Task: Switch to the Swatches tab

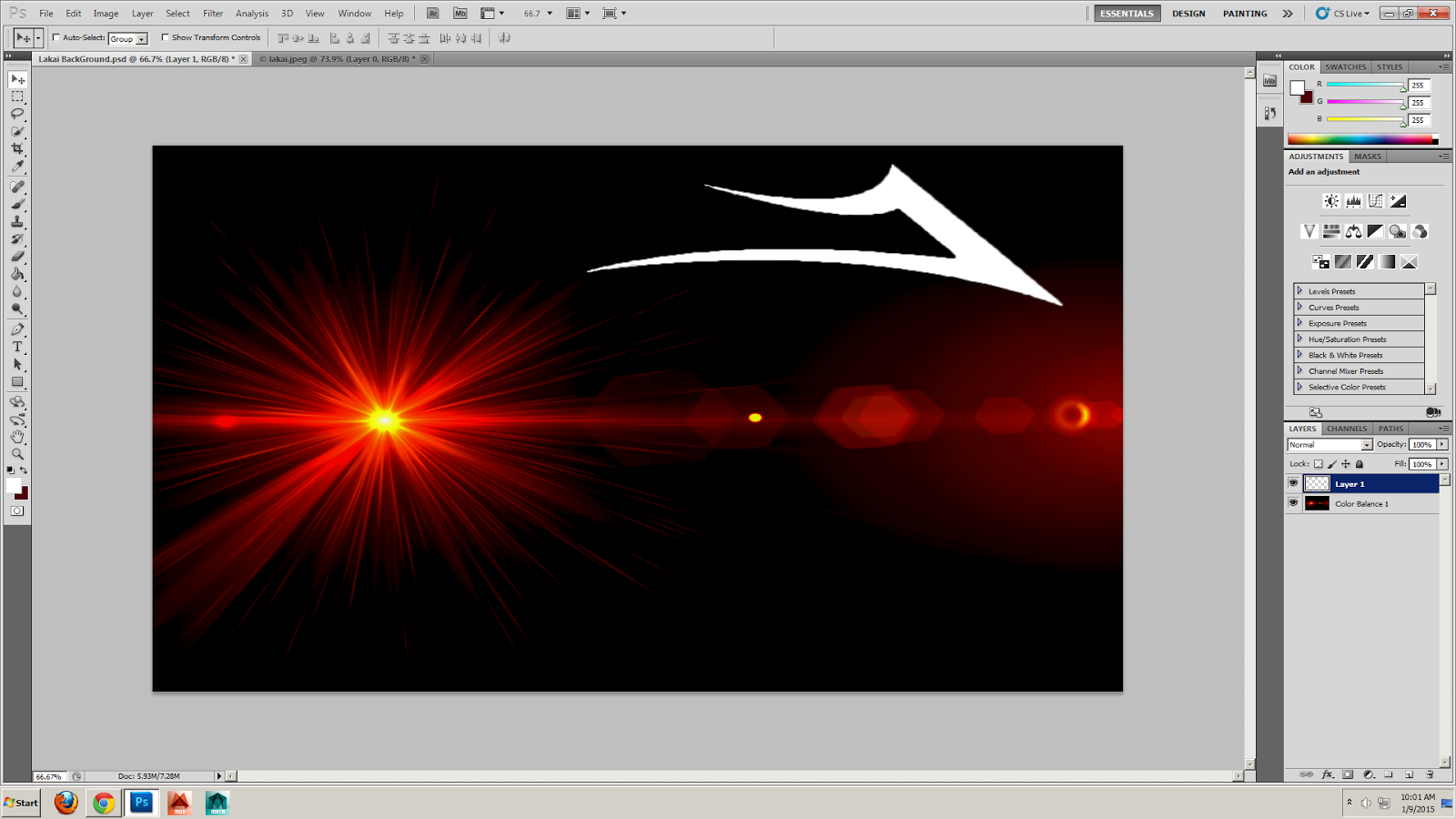Action: pos(1345,67)
